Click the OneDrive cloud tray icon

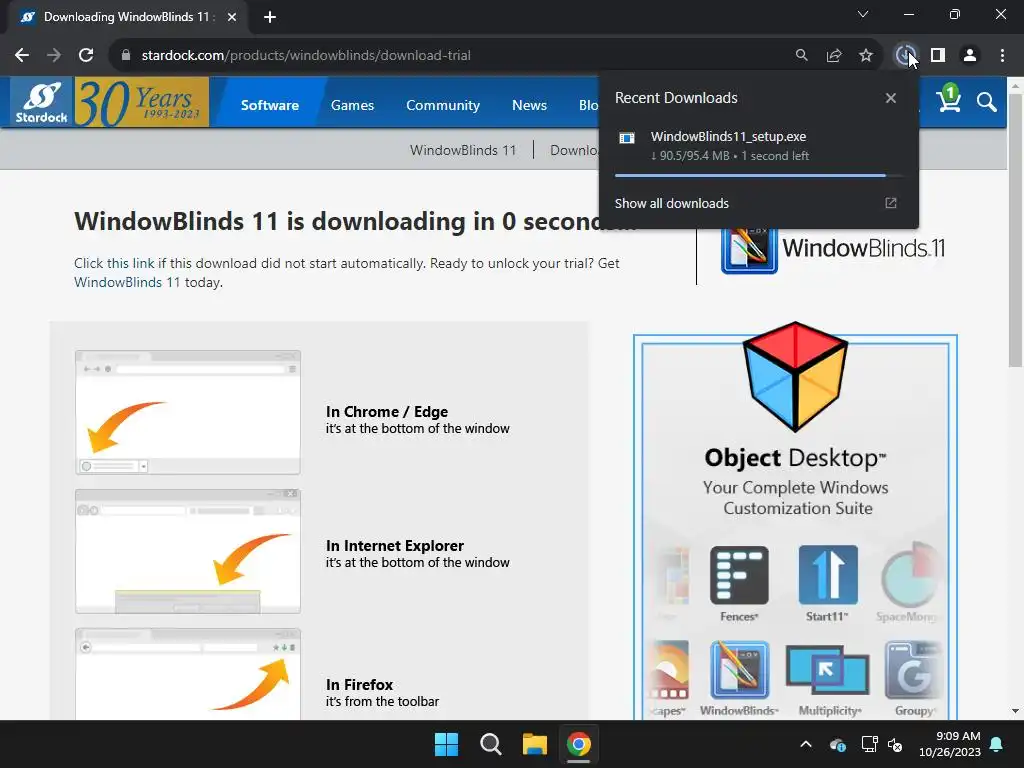point(837,744)
